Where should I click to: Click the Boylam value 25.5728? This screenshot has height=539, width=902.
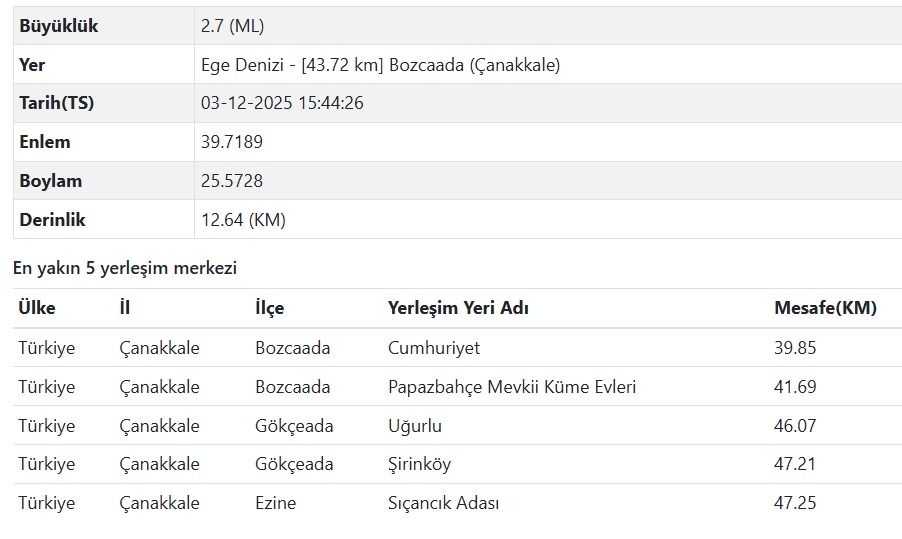tap(232, 181)
